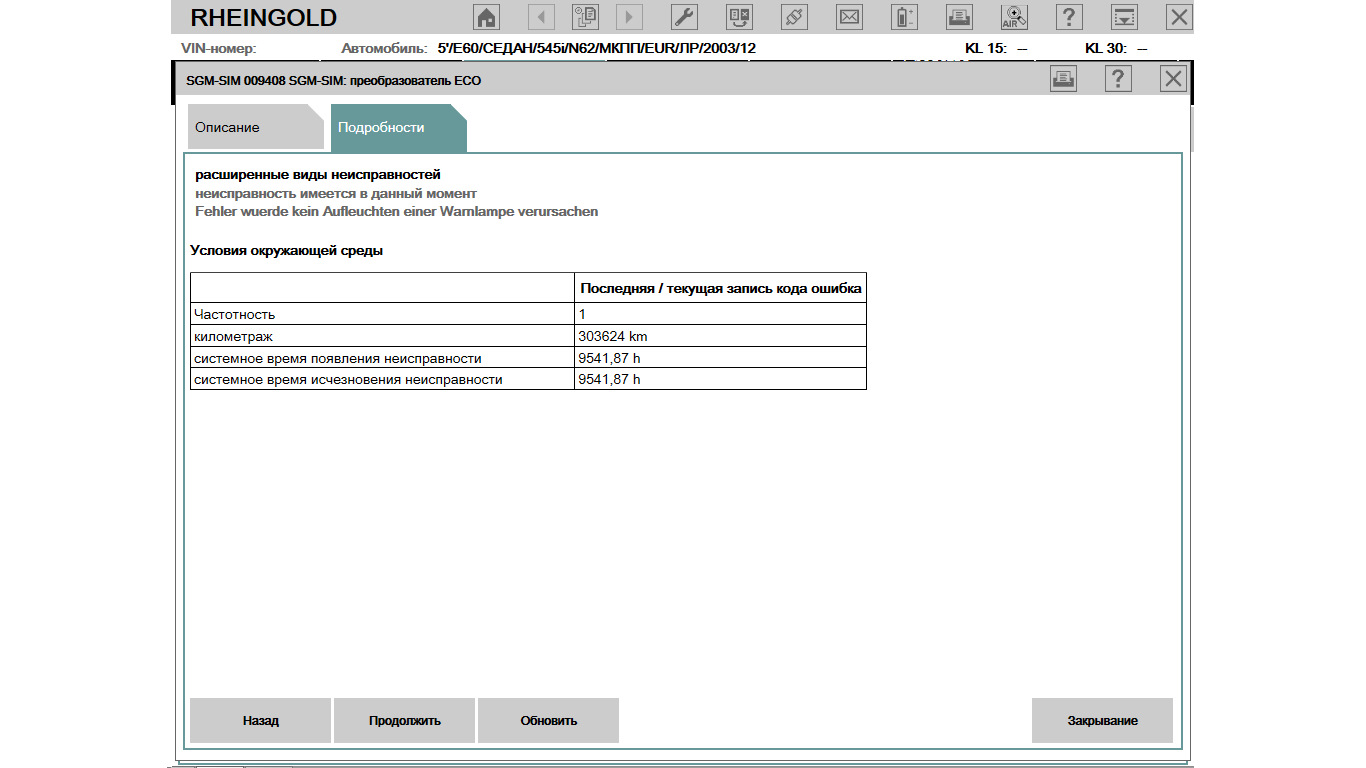Image resolution: width=1366 pixels, height=768 pixels.
Task: Click the battery status icon
Action: 904,17
